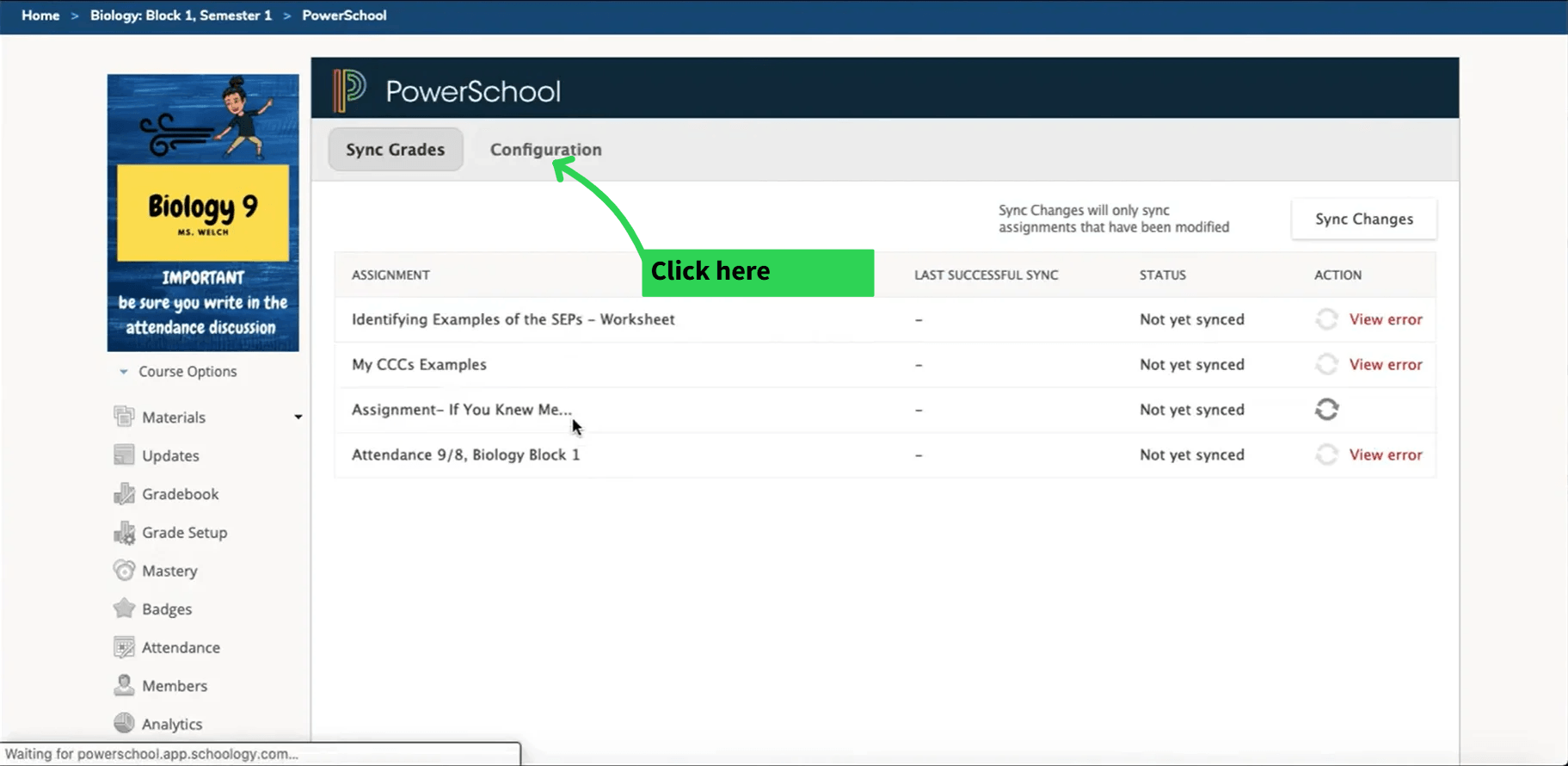Click the Grade Setup sidebar icon
The image size is (1568, 766).
pyautogui.click(x=124, y=533)
